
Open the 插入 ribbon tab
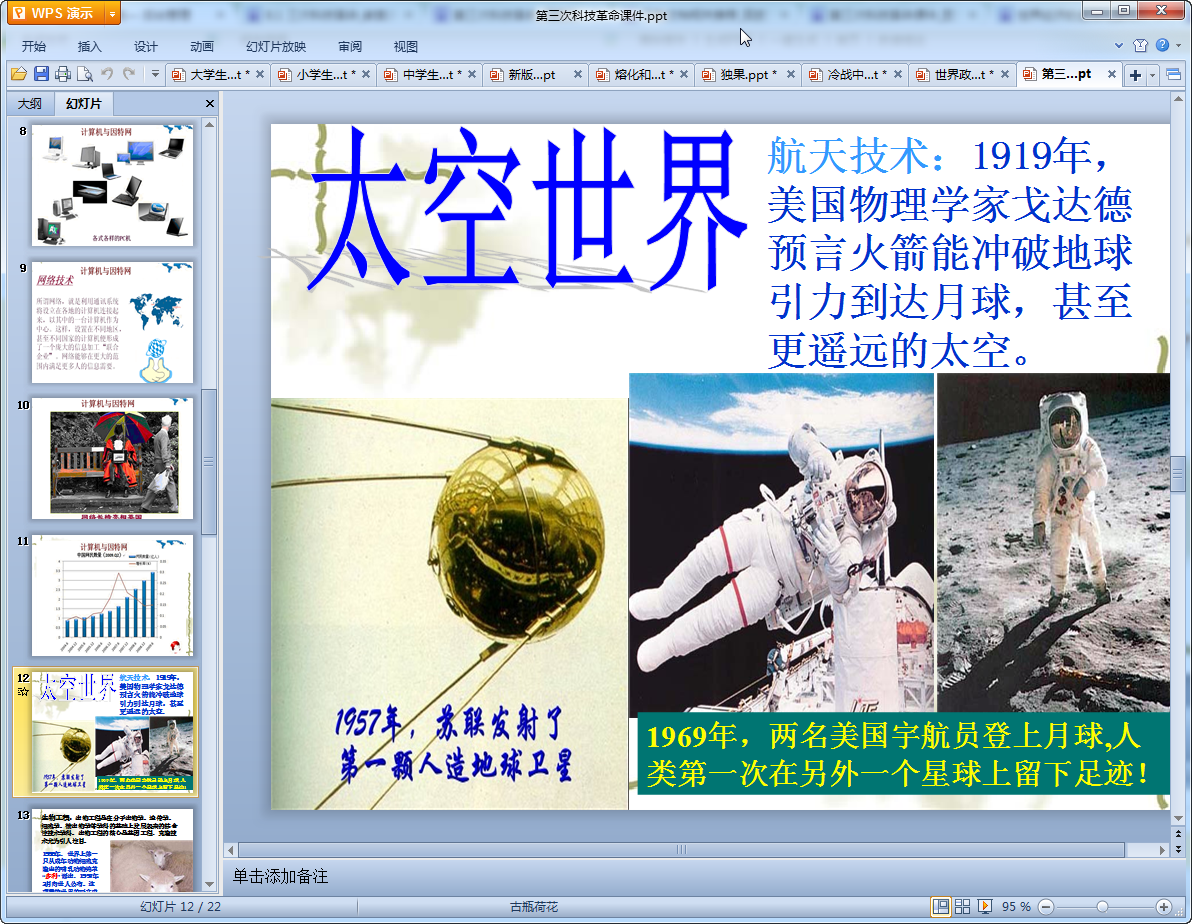(x=90, y=46)
